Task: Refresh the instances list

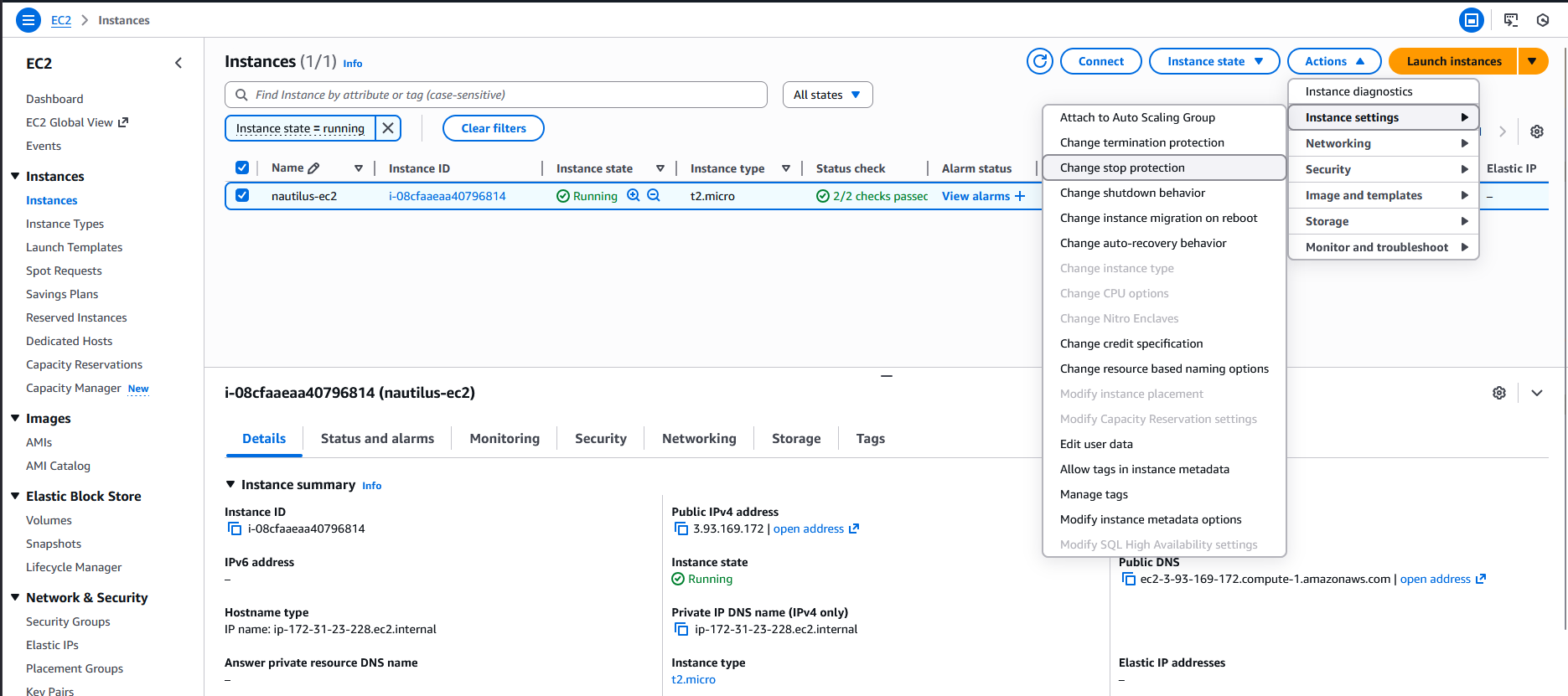Action: [x=1040, y=61]
